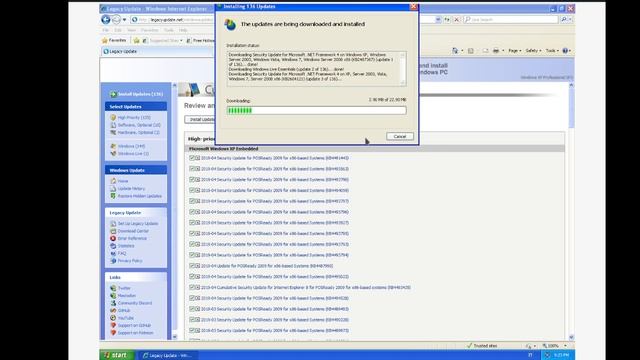
Task: Click the Home icon under Windows Update
Action: click(113, 181)
